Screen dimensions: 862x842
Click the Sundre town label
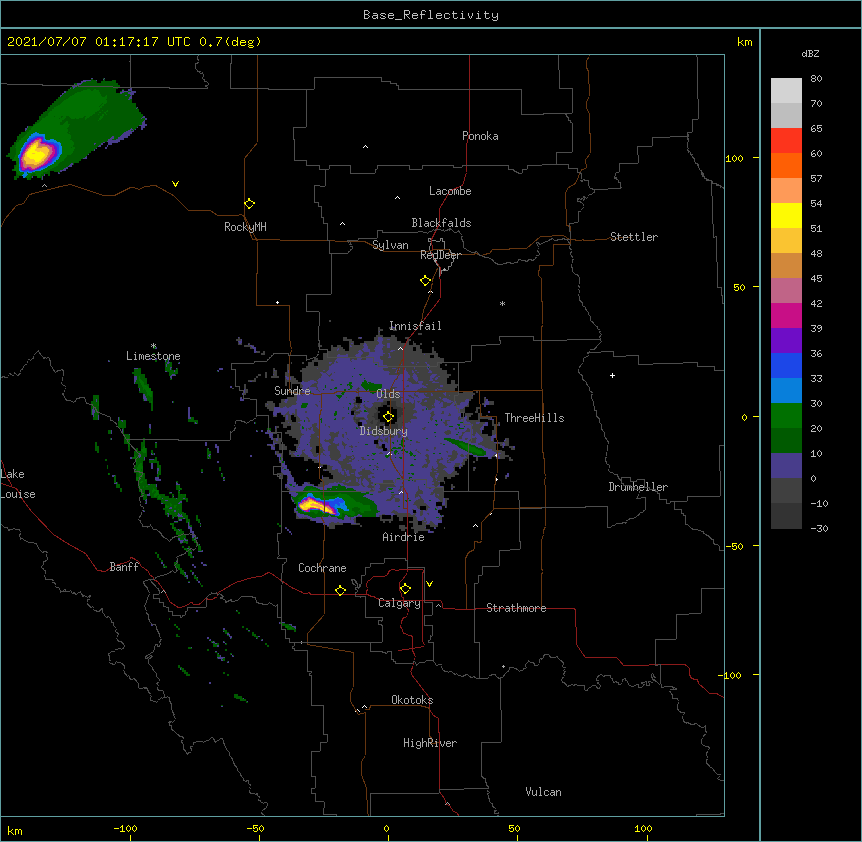[292, 391]
